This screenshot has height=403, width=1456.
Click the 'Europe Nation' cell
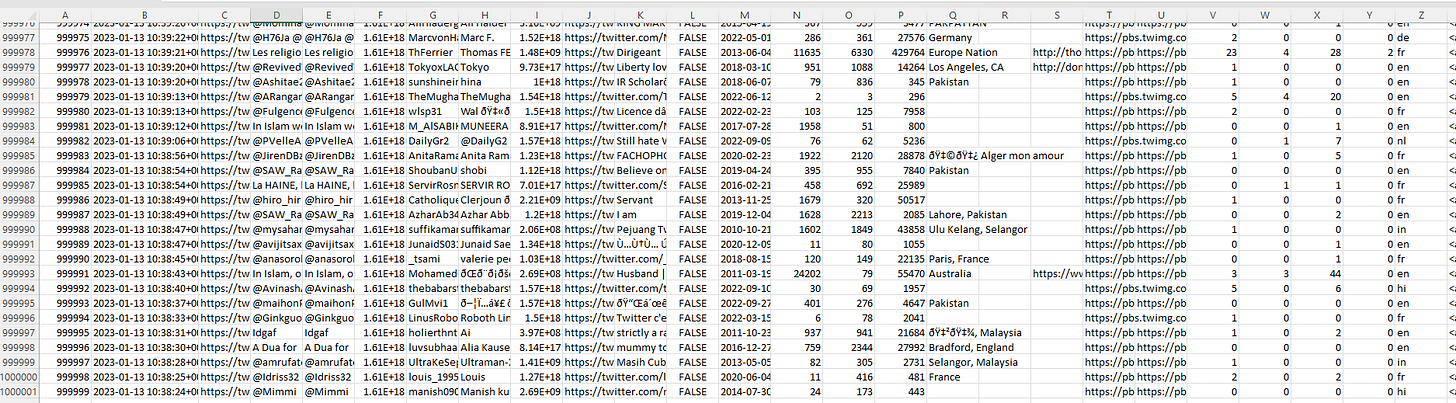[953, 52]
